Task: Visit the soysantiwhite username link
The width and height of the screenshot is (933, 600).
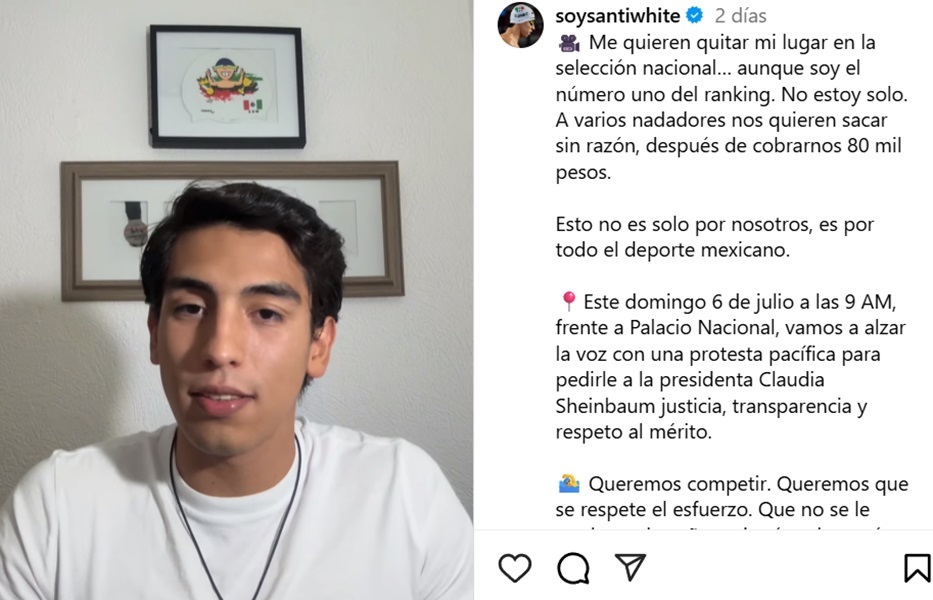Action: click(x=618, y=15)
